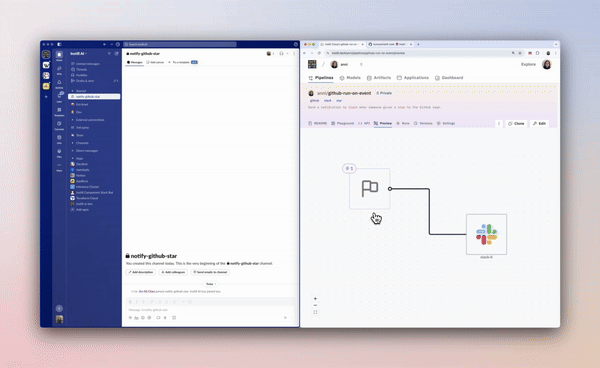This screenshot has height=368, width=600.
Task: Click the Add description button
Action: pyautogui.click(x=141, y=272)
